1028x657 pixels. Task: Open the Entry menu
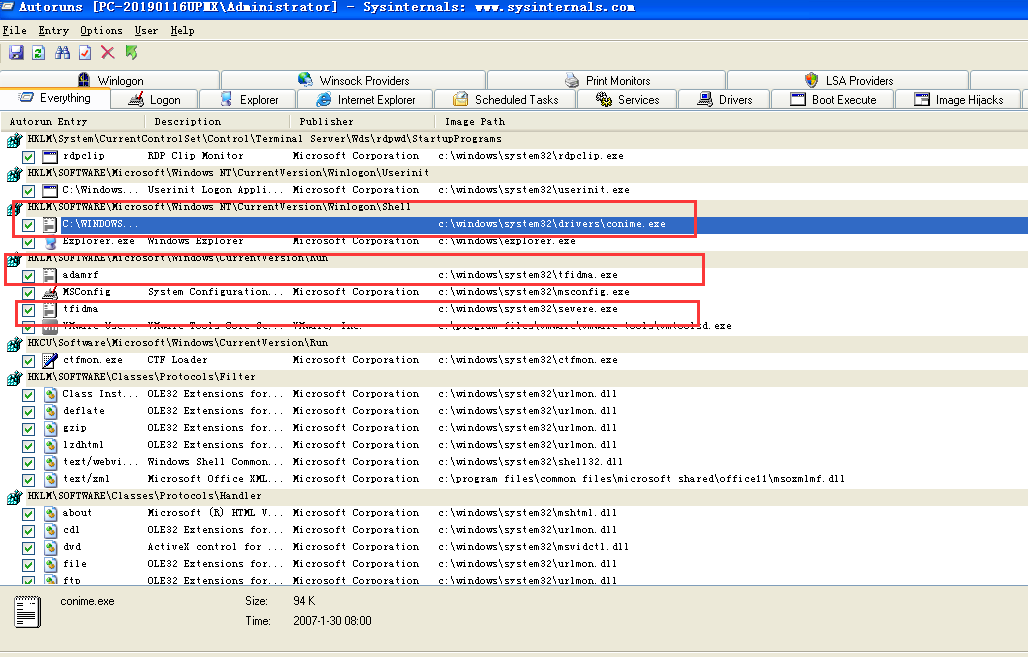(x=53, y=31)
